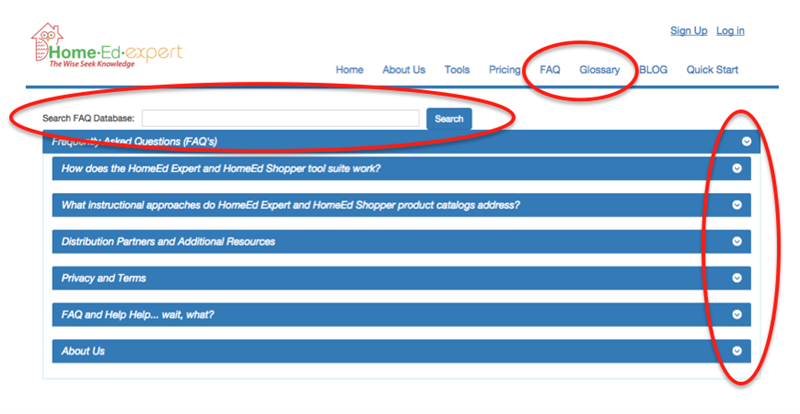
Task: Select 'Distribution Partners and Additional Resources' title
Action: tap(168, 241)
